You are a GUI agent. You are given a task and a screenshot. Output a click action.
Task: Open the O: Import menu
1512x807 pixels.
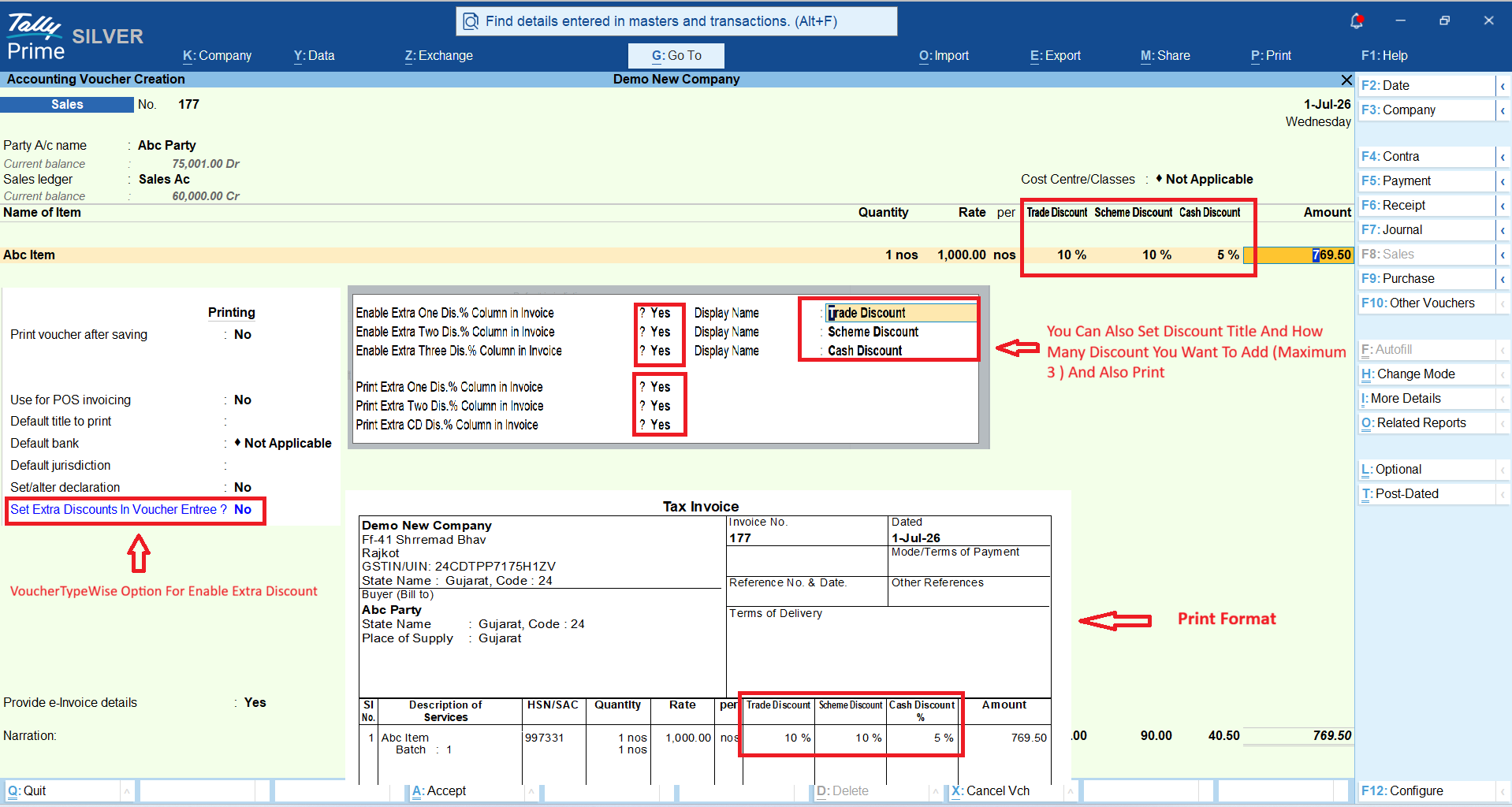pos(944,55)
